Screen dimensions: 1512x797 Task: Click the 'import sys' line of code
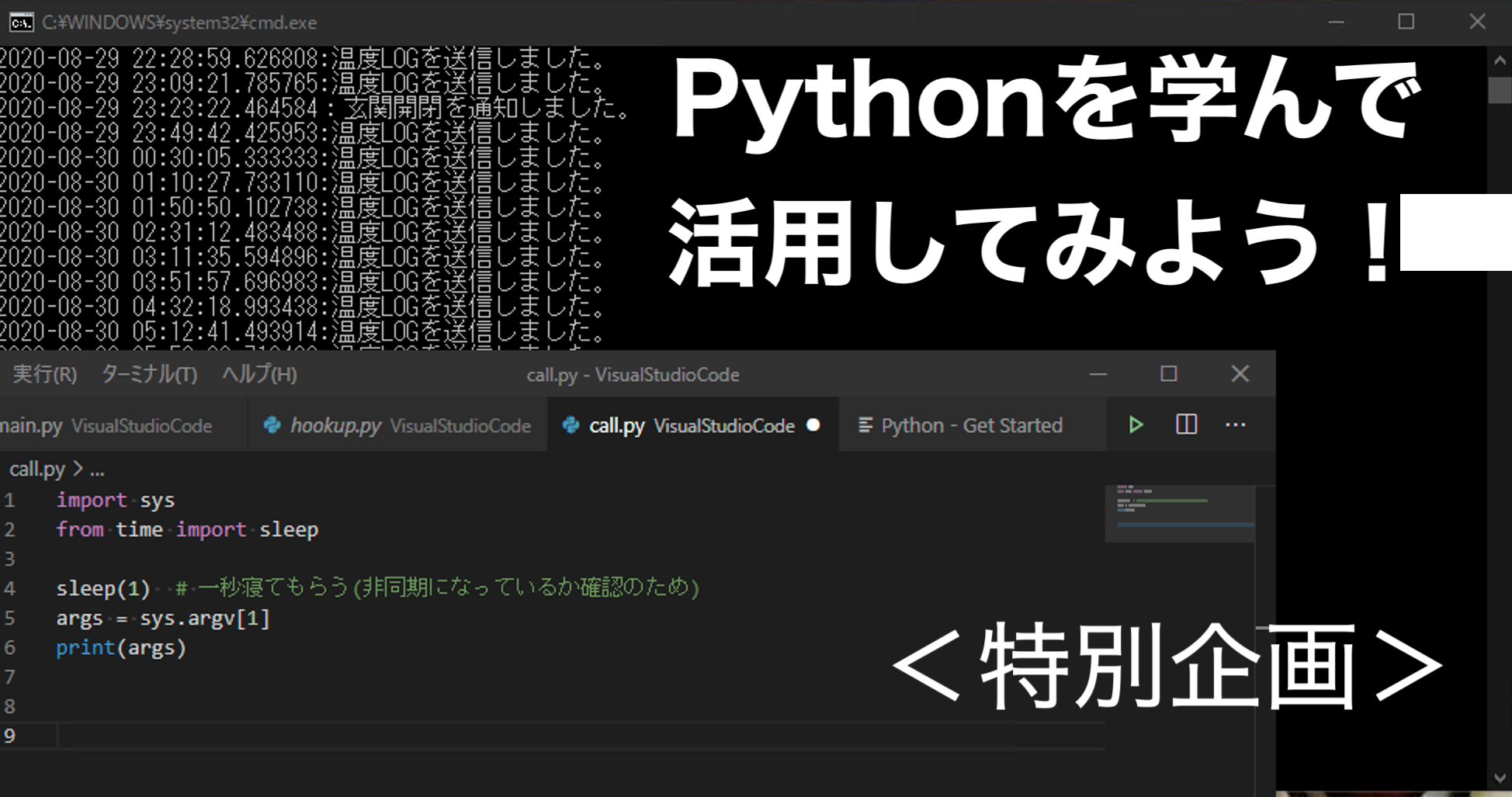(x=116, y=501)
